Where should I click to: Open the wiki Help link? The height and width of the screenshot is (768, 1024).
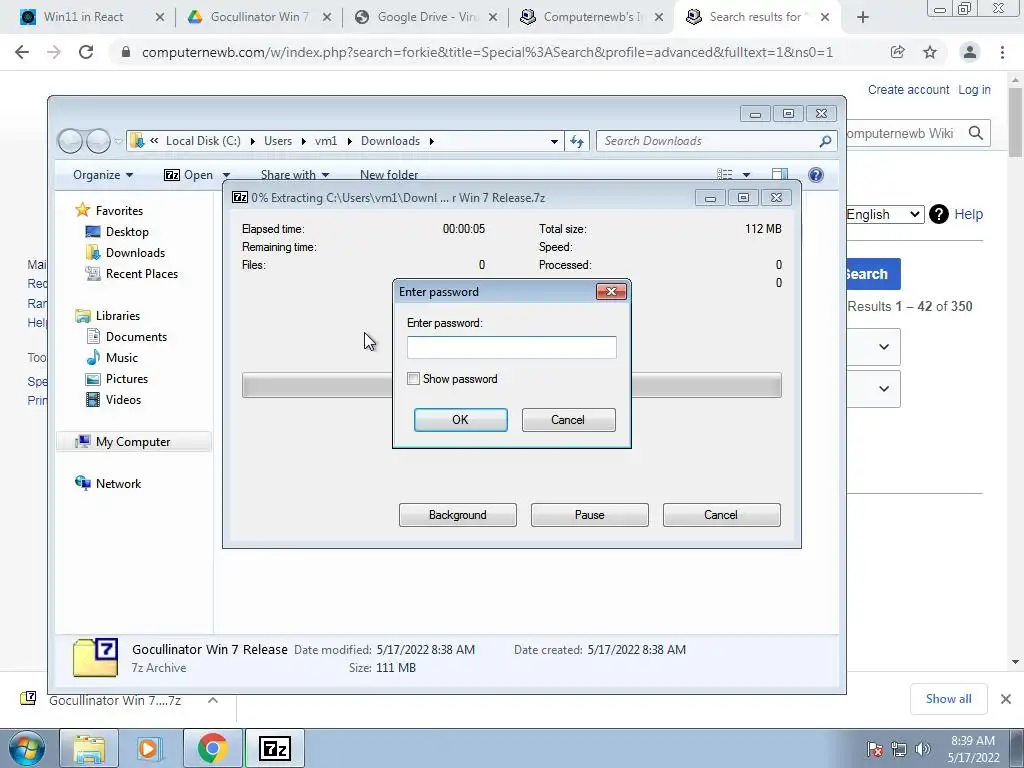(x=968, y=214)
